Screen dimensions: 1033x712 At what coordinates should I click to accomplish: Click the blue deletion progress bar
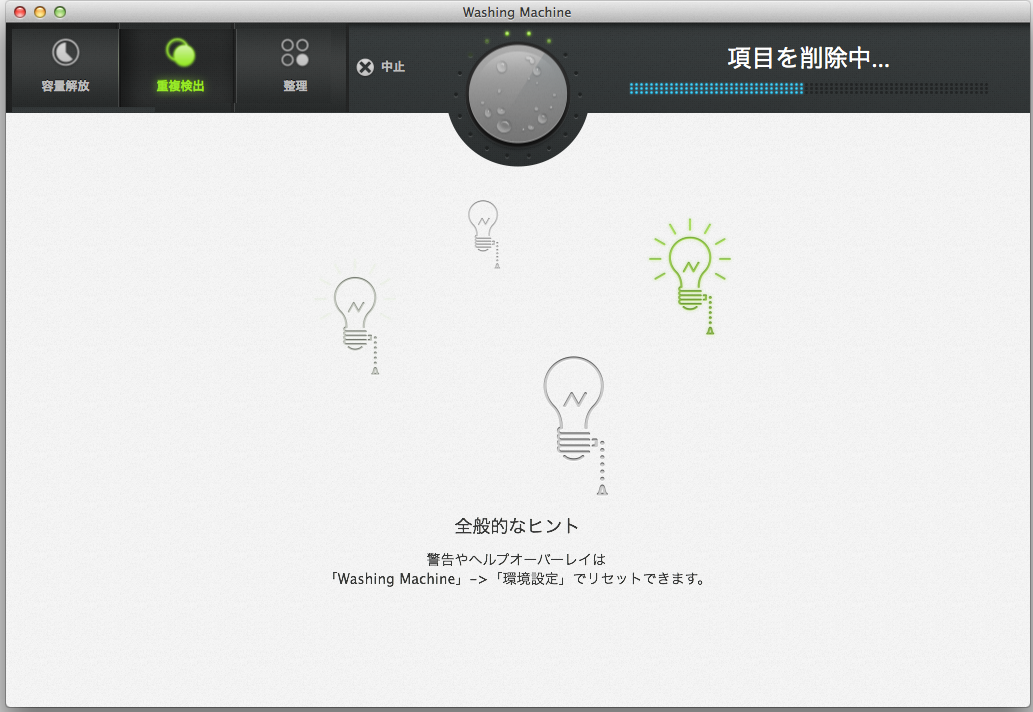[808, 88]
